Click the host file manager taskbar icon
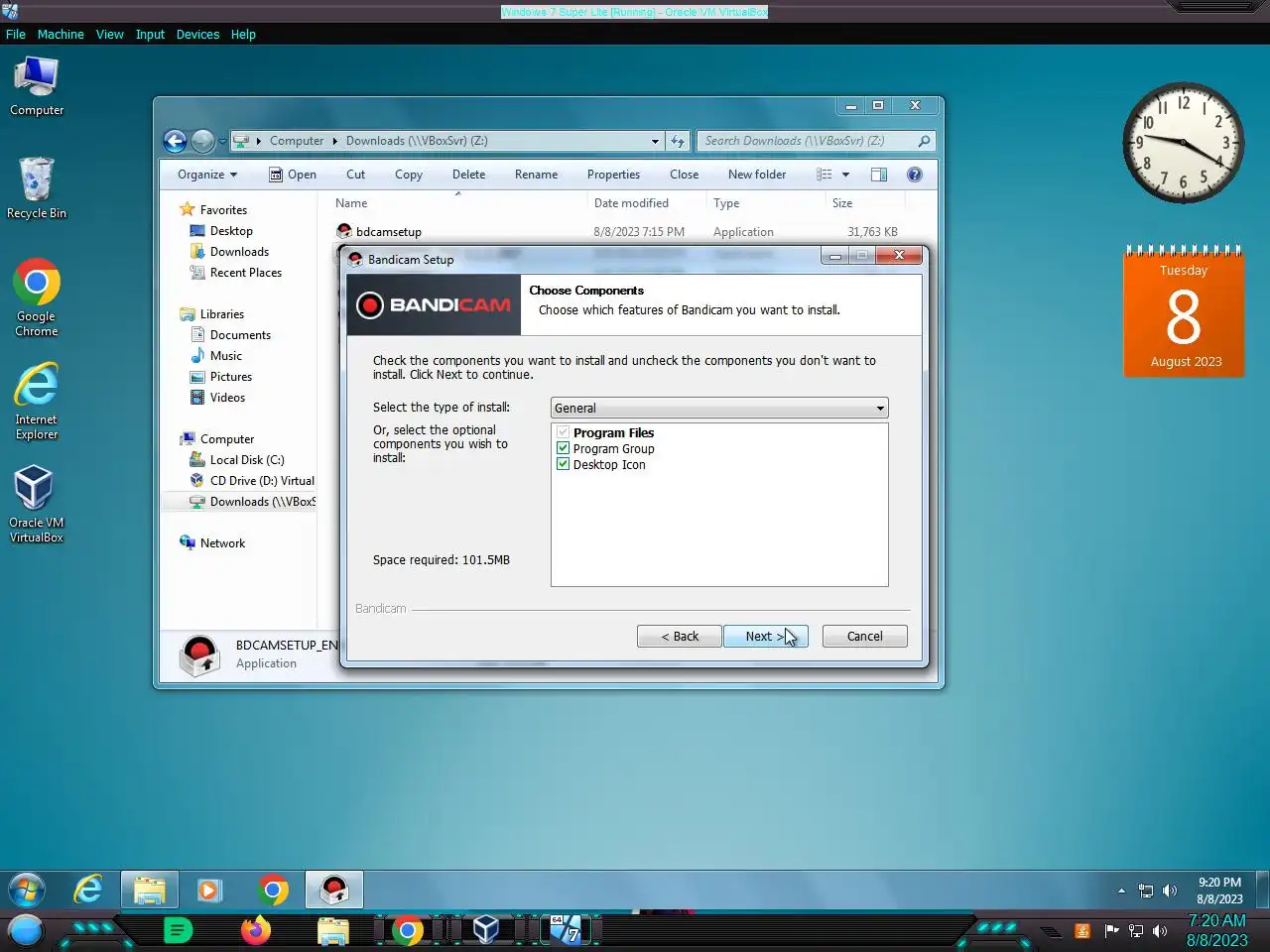This screenshot has width=1270, height=952. click(x=332, y=930)
